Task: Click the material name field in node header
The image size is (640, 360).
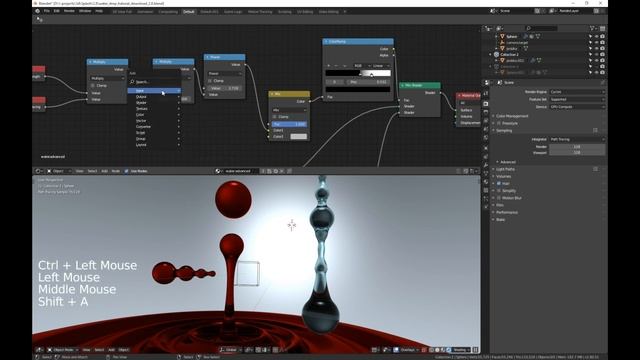Action: pos(240,171)
